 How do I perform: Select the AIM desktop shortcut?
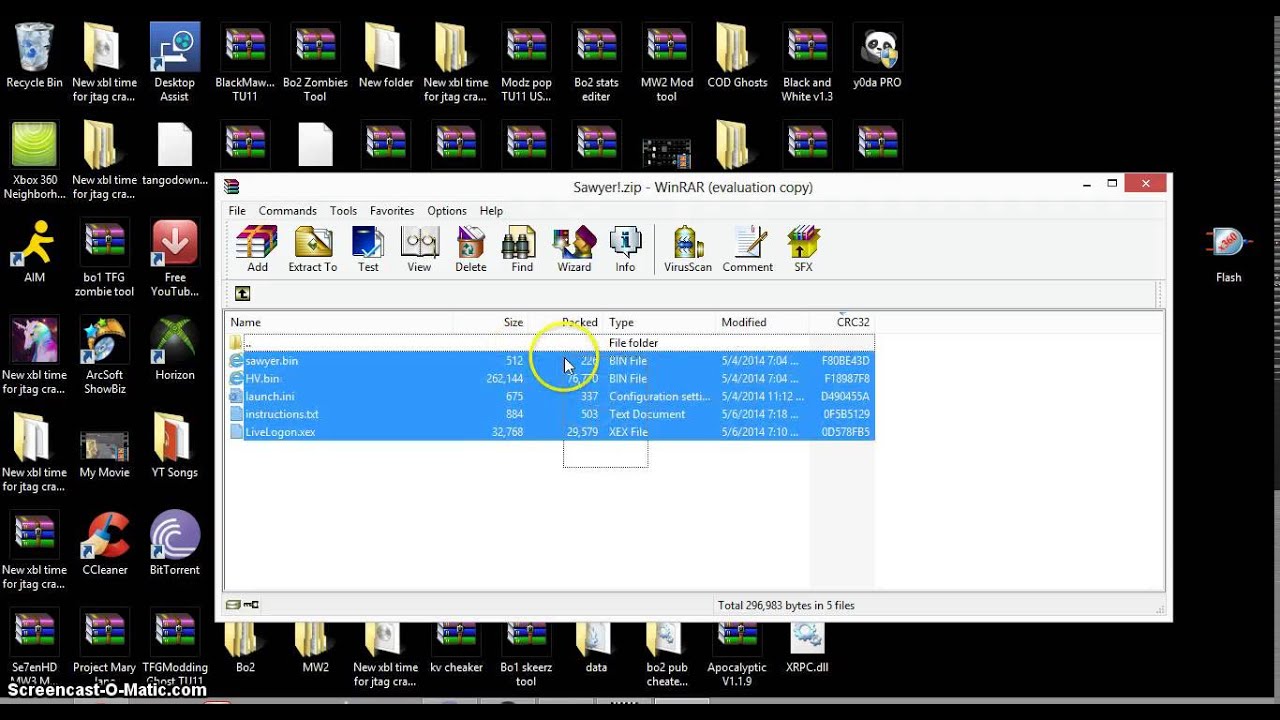(34, 251)
